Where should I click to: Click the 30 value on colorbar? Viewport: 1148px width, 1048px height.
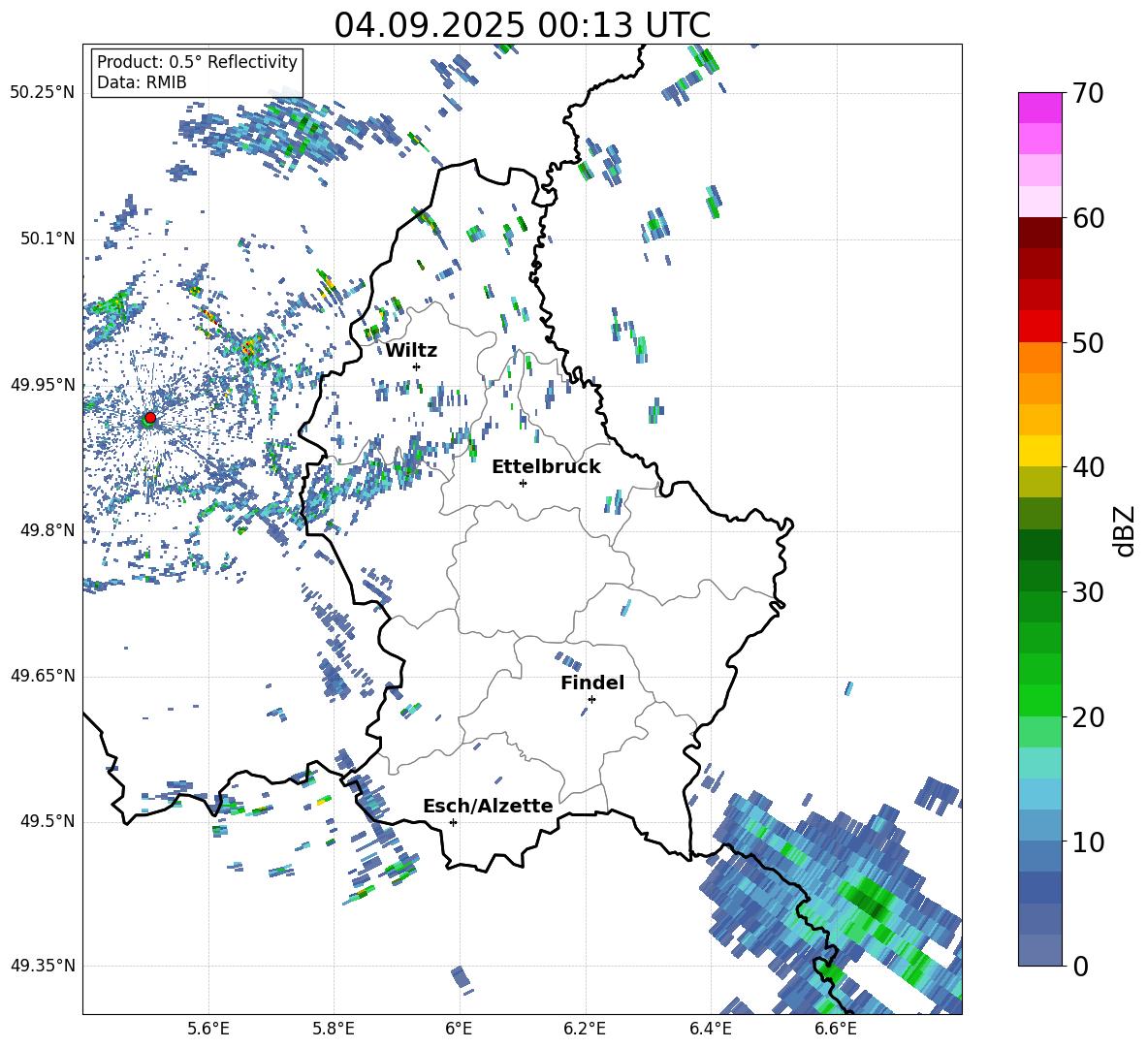1088,592
